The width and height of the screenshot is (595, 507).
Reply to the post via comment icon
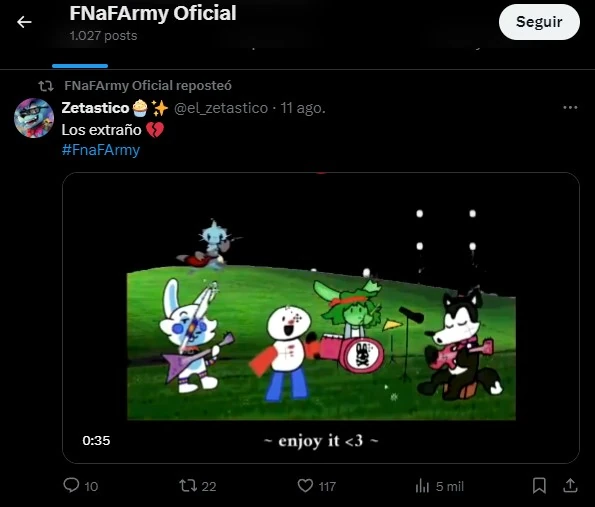tap(71, 485)
